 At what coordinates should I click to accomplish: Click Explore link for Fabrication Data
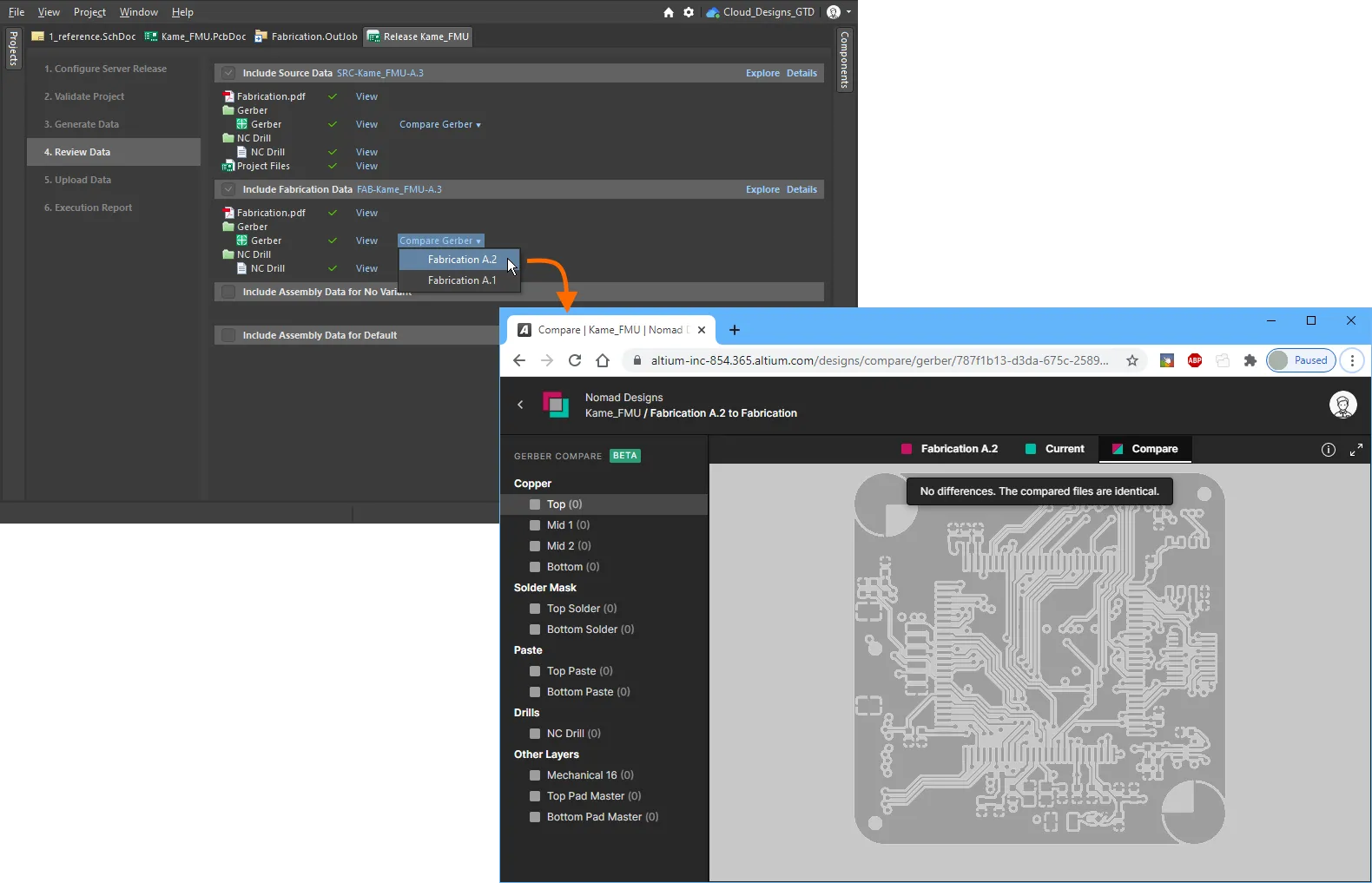click(762, 189)
